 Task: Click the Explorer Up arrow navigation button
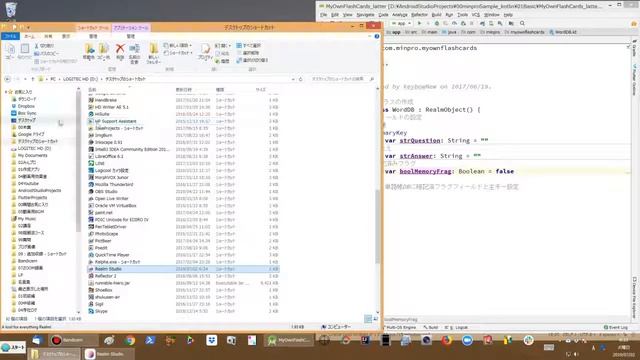pos(33,79)
